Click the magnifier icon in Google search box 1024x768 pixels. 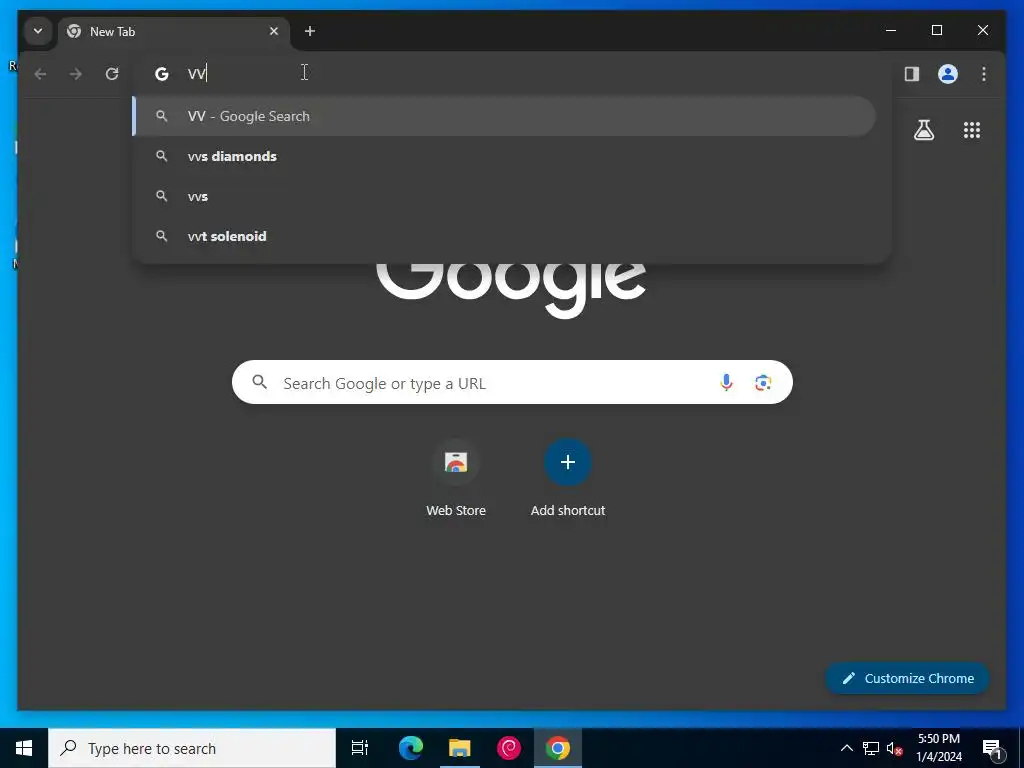point(260,382)
